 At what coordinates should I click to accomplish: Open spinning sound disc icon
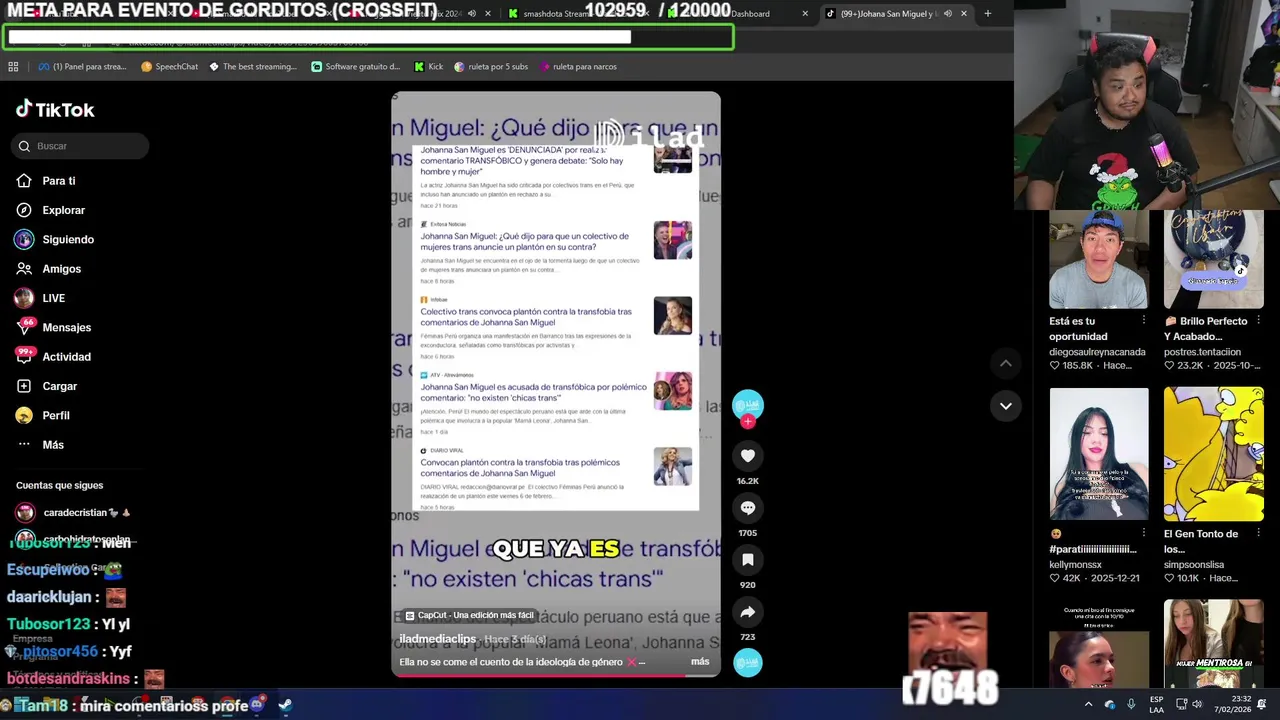(748, 662)
